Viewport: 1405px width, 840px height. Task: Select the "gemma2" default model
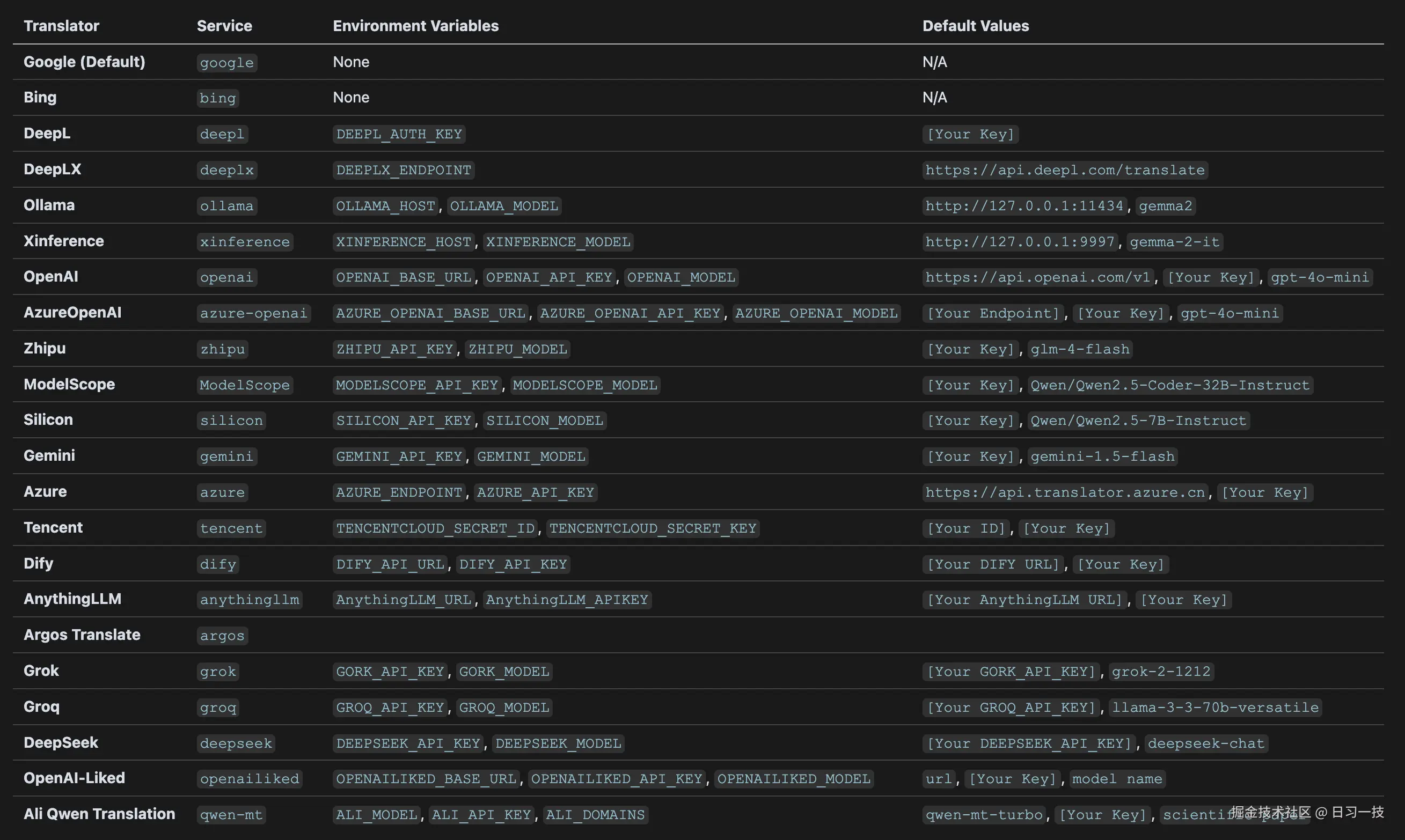coord(1166,206)
